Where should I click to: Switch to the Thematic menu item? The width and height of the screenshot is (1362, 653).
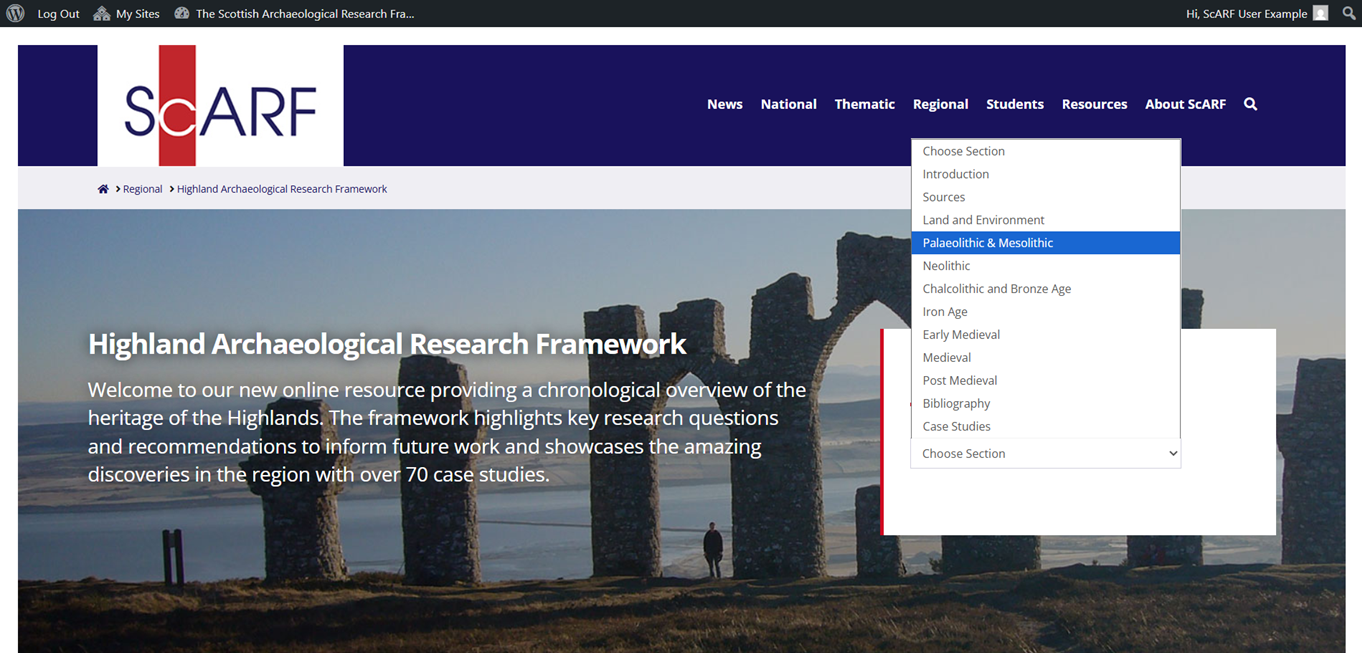pos(864,104)
